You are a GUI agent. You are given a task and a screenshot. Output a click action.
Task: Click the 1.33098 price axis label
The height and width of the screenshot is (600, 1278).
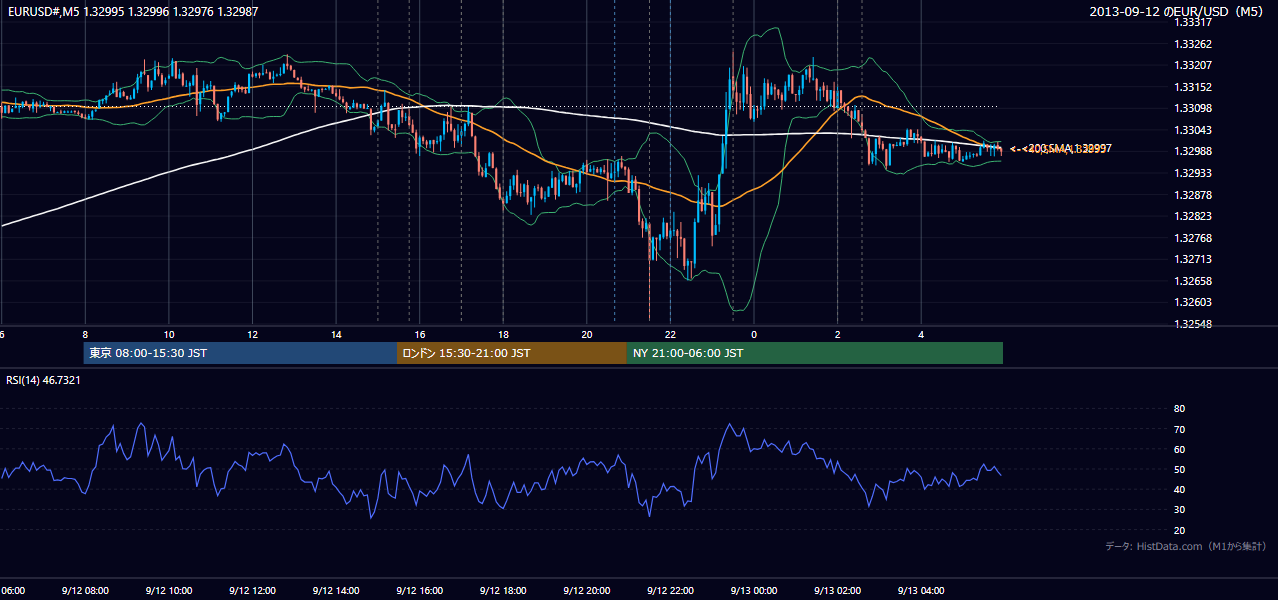[1193, 108]
